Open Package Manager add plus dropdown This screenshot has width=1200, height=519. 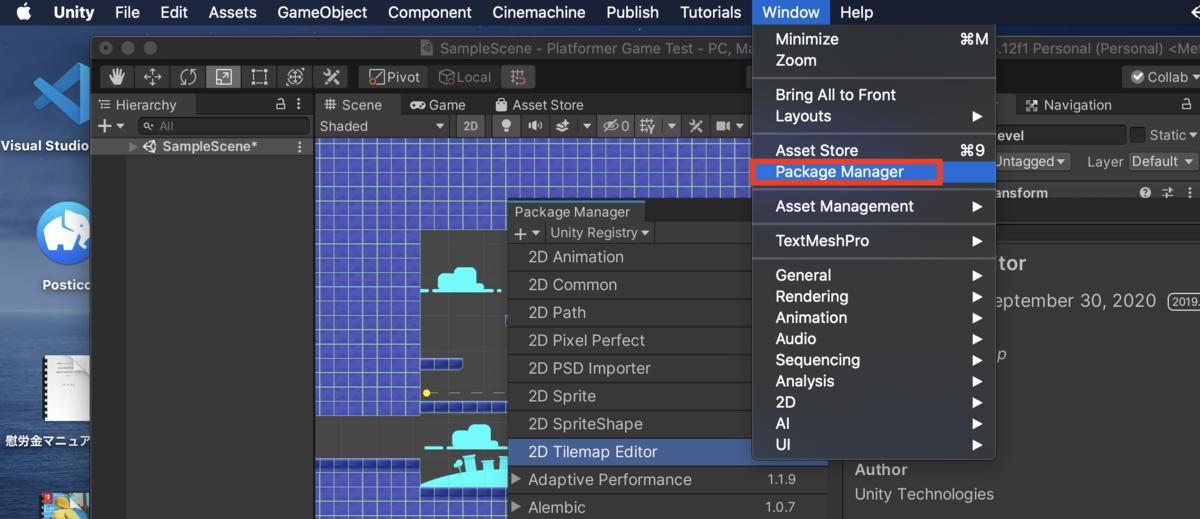527,233
